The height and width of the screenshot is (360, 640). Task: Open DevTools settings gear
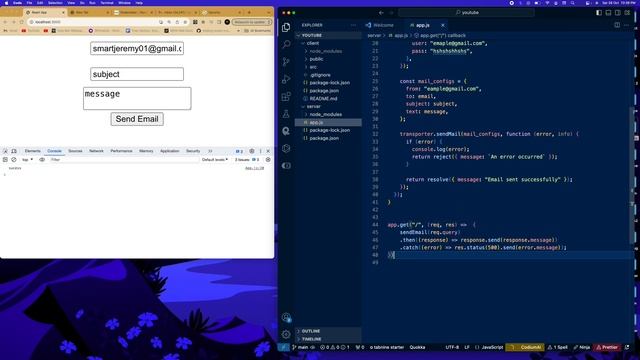click(x=252, y=151)
